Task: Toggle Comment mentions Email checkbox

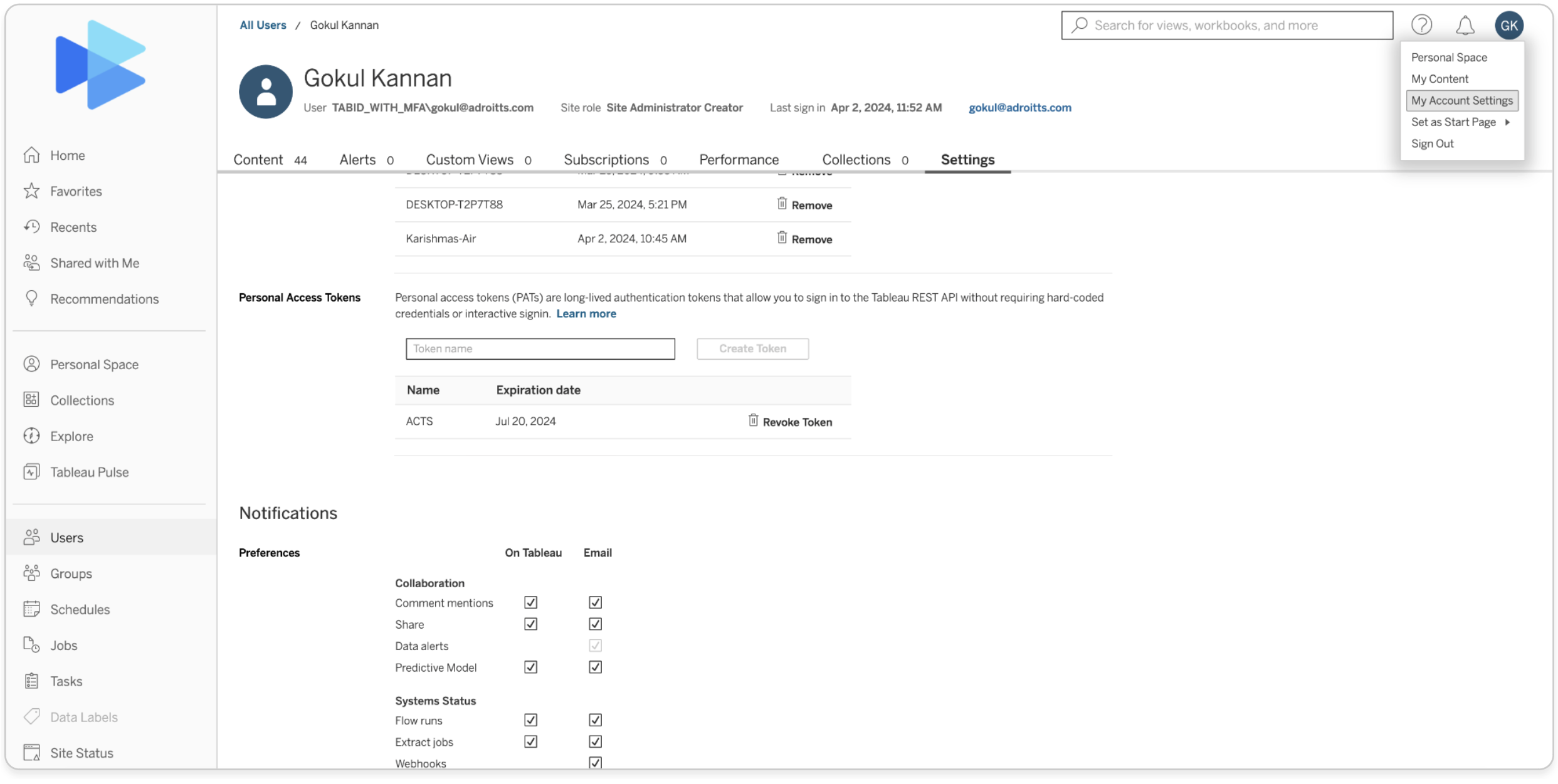Action: (x=595, y=602)
